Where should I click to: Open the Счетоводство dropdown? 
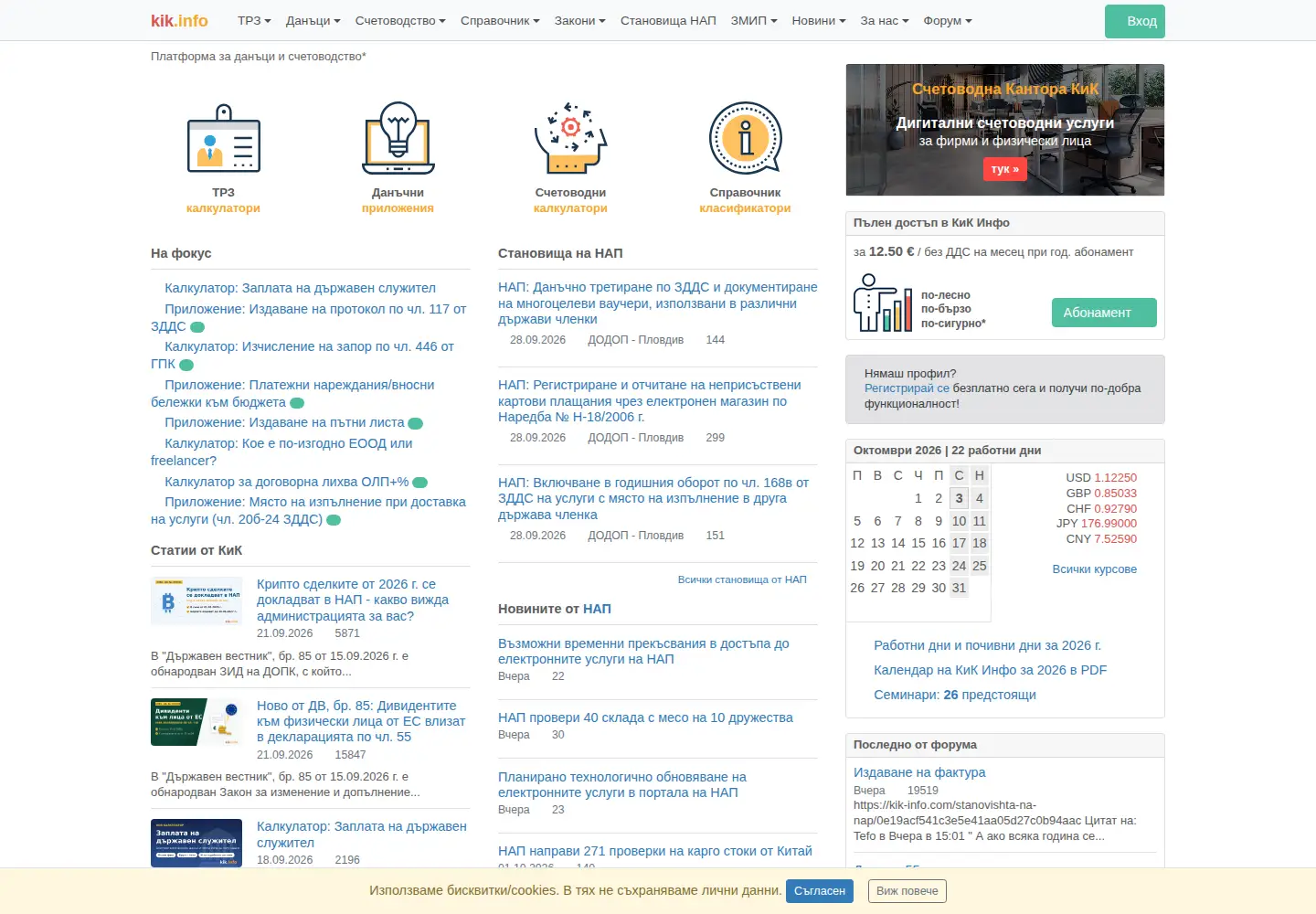pyautogui.click(x=400, y=20)
